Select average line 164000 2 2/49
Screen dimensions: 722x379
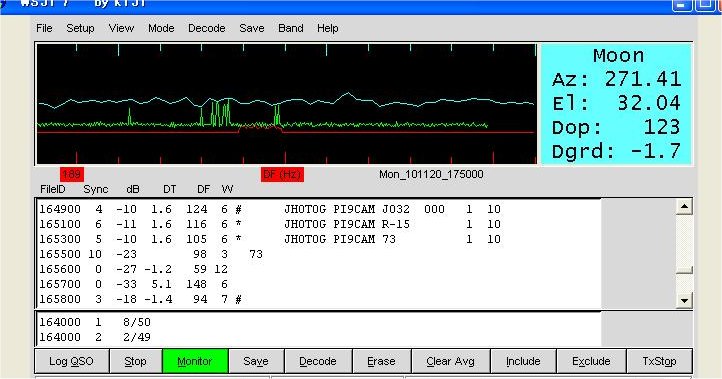pos(95,337)
